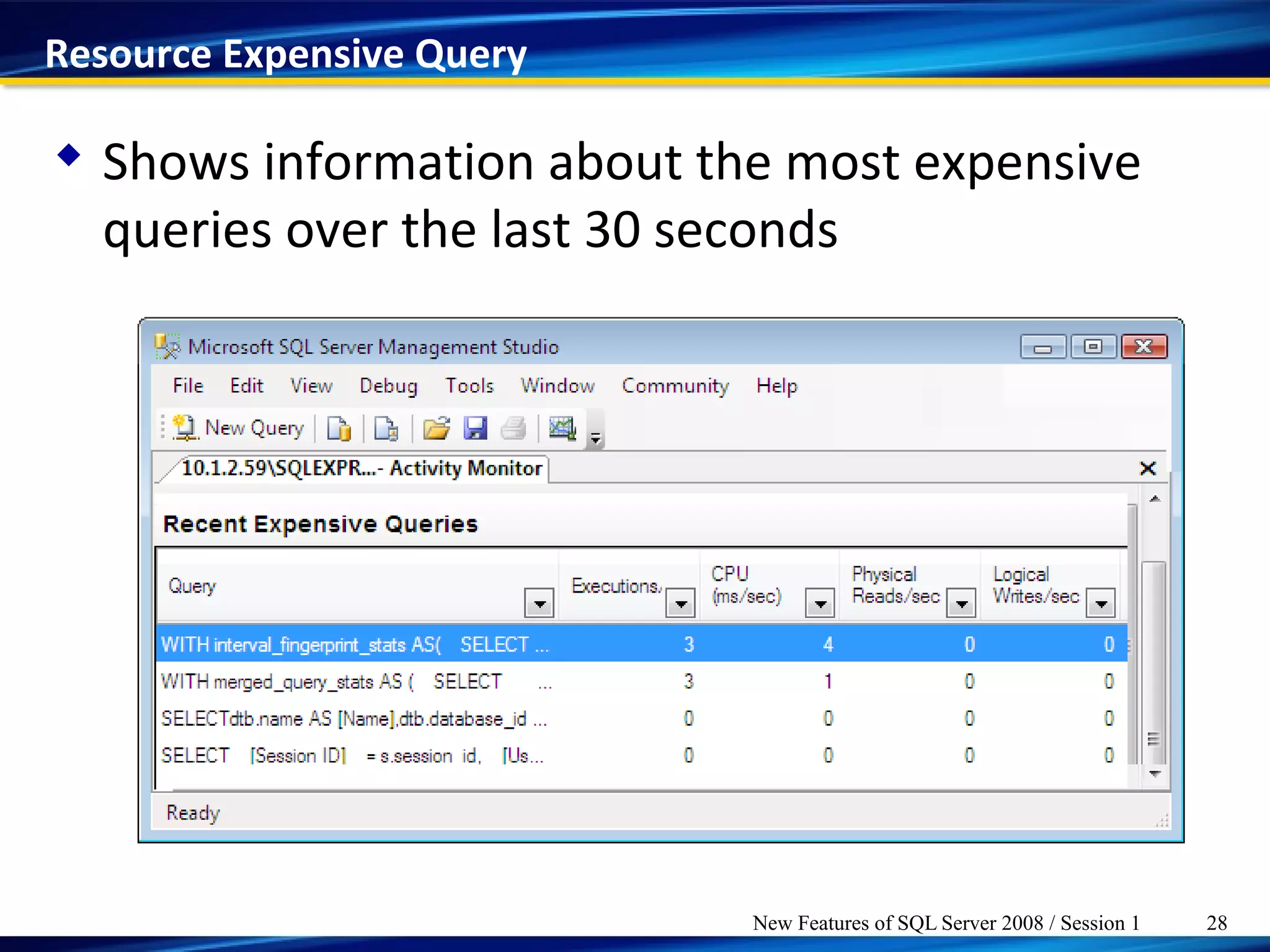The width and height of the screenshot is (1270, 952).
Task: Maximize the Management Studio window
Action: [1093, 347]
